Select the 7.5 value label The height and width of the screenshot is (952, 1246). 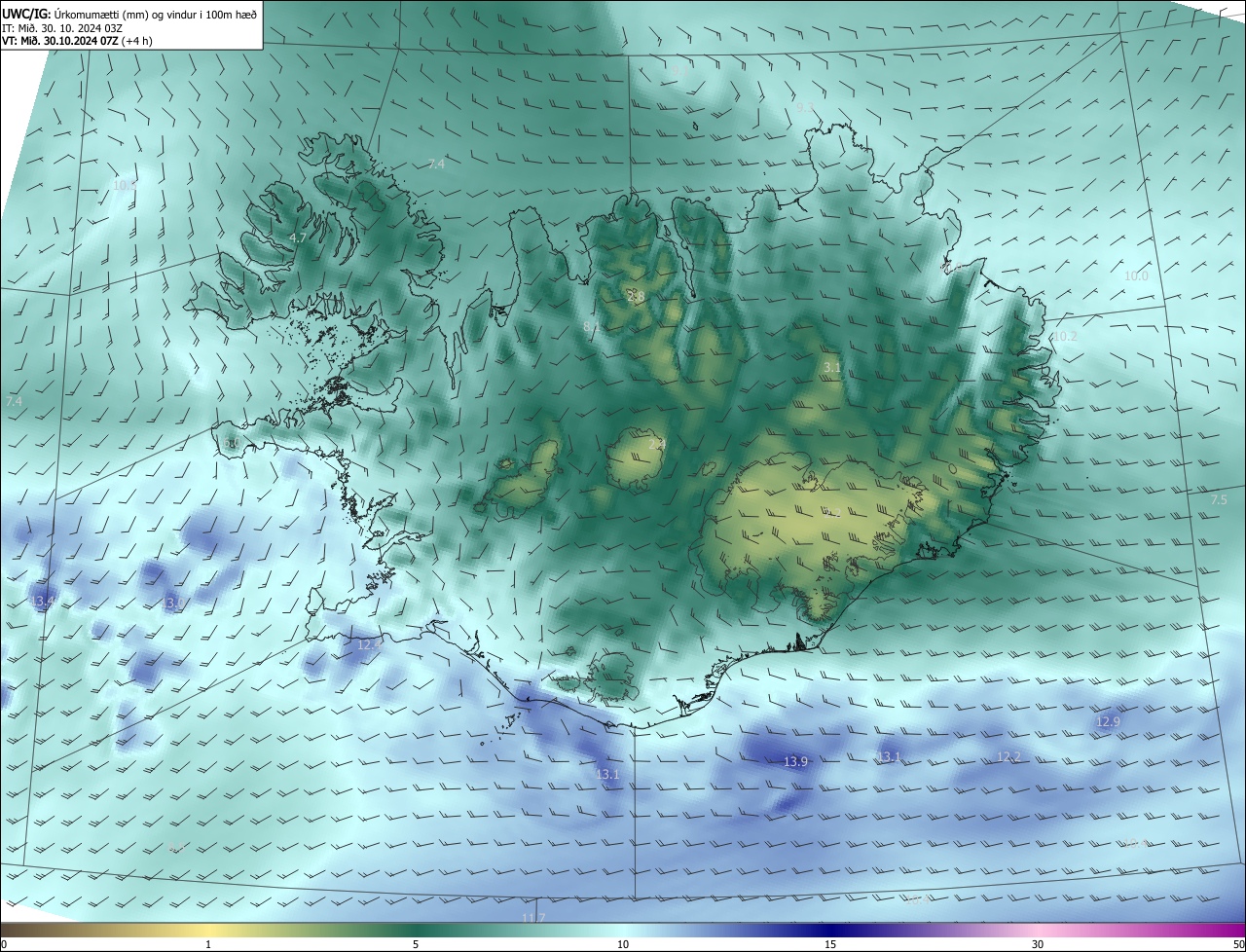click(x=1219, y=499)
